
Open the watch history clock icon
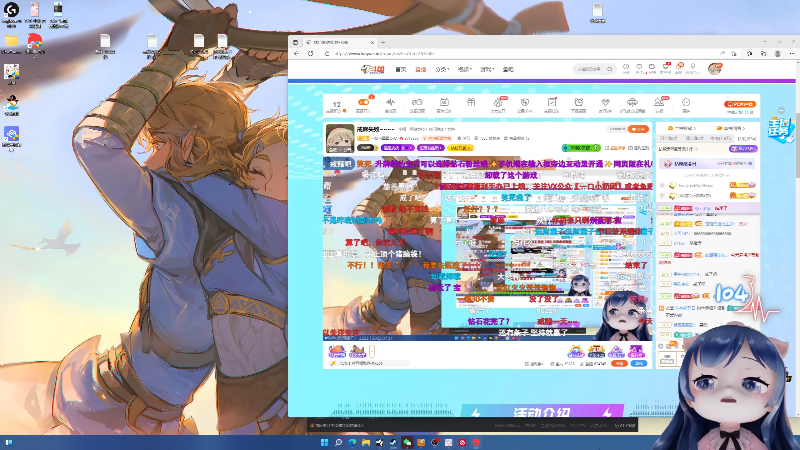click(626, 68)
